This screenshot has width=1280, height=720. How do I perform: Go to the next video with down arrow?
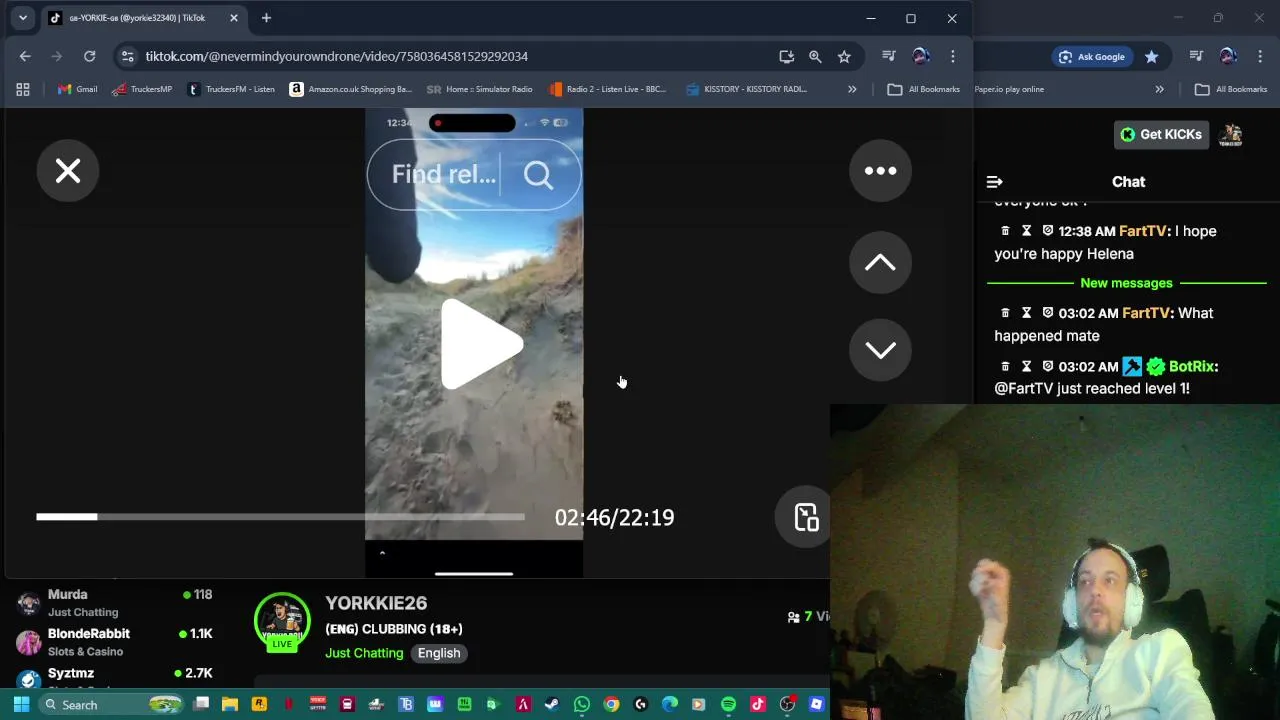880,349
